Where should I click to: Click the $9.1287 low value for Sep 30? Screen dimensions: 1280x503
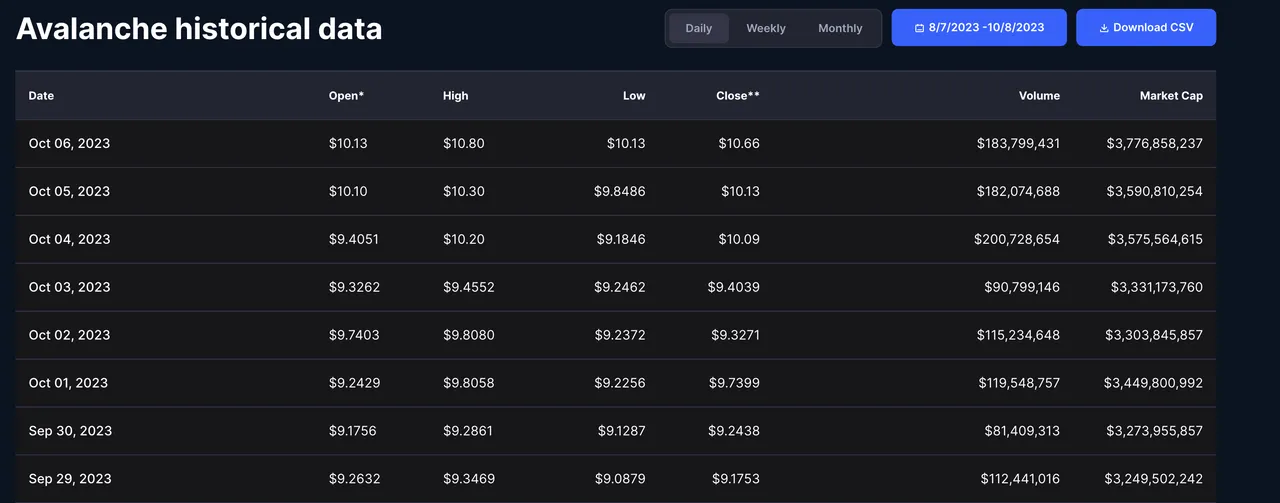click(622, 432)
